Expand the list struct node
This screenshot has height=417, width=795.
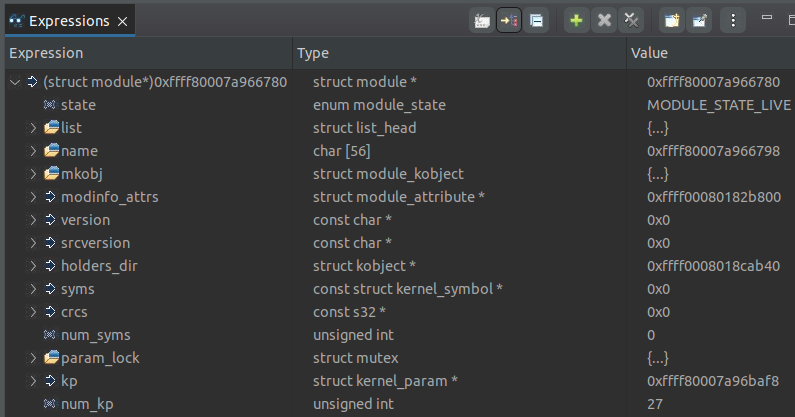point(33,128)
